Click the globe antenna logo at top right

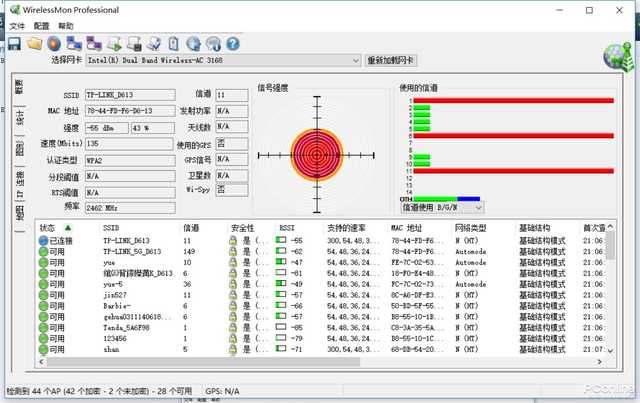click(x=619, y=57)
